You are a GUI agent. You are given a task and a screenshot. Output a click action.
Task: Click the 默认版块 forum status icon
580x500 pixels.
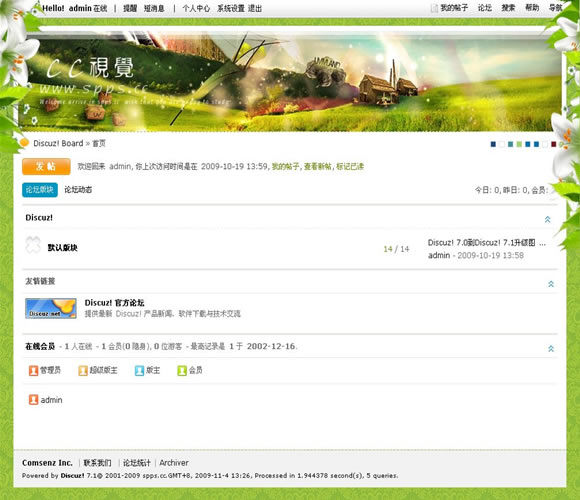(x=33, y=245)
